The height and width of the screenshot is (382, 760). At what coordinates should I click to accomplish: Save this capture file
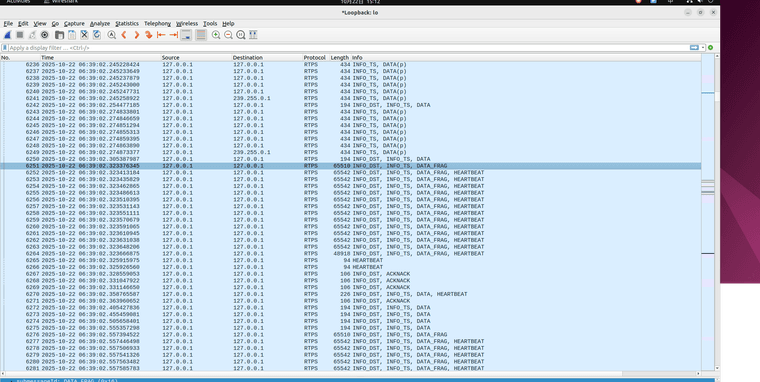click(x=72, y=35)
